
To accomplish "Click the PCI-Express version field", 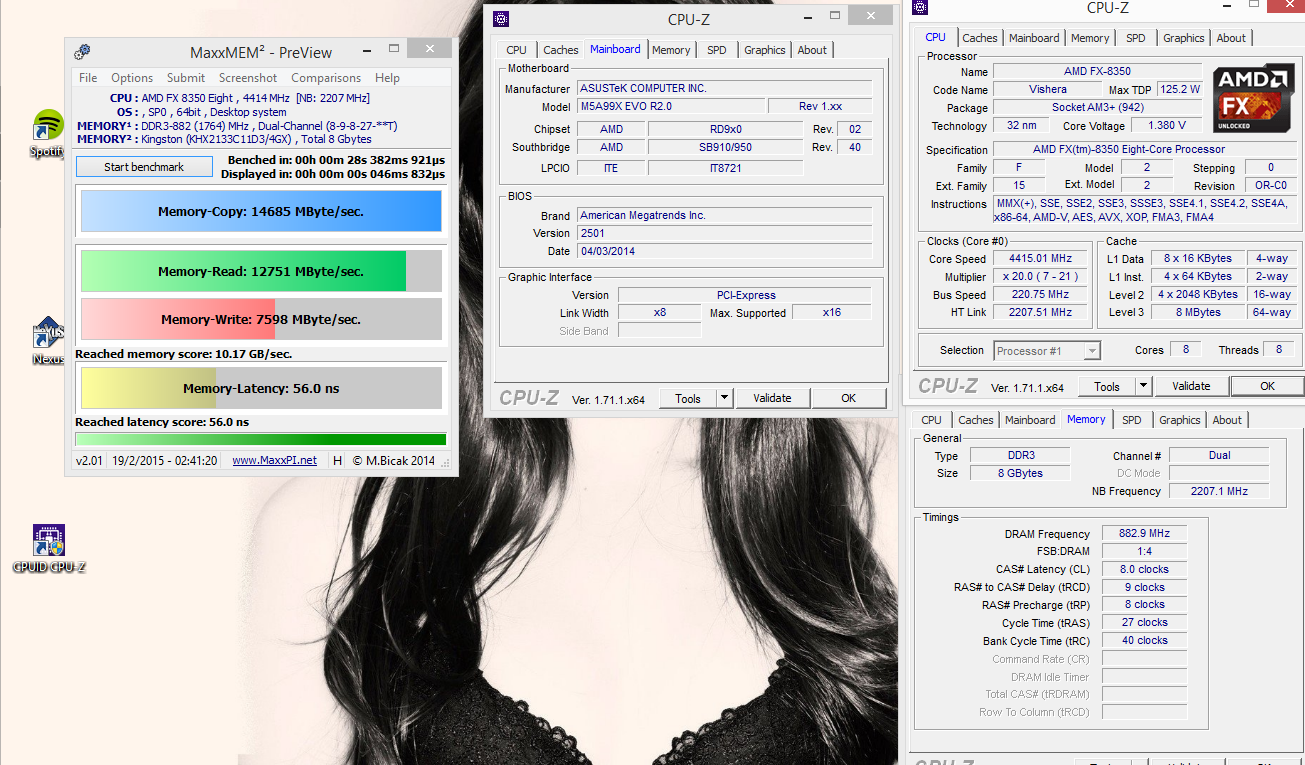I will 744,295.
